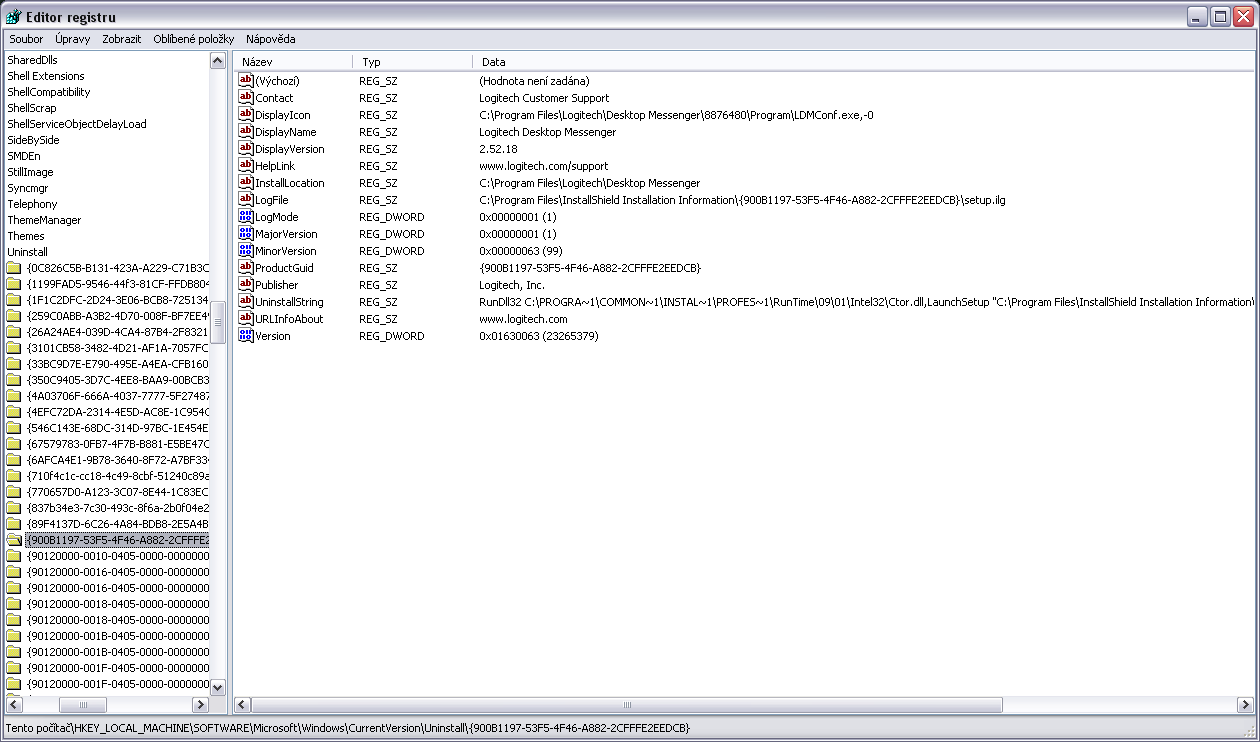Select the ThemeManager key
The width and height of the screenshot is (1260, 742).
pyautogui.click(x=45, y=220)
